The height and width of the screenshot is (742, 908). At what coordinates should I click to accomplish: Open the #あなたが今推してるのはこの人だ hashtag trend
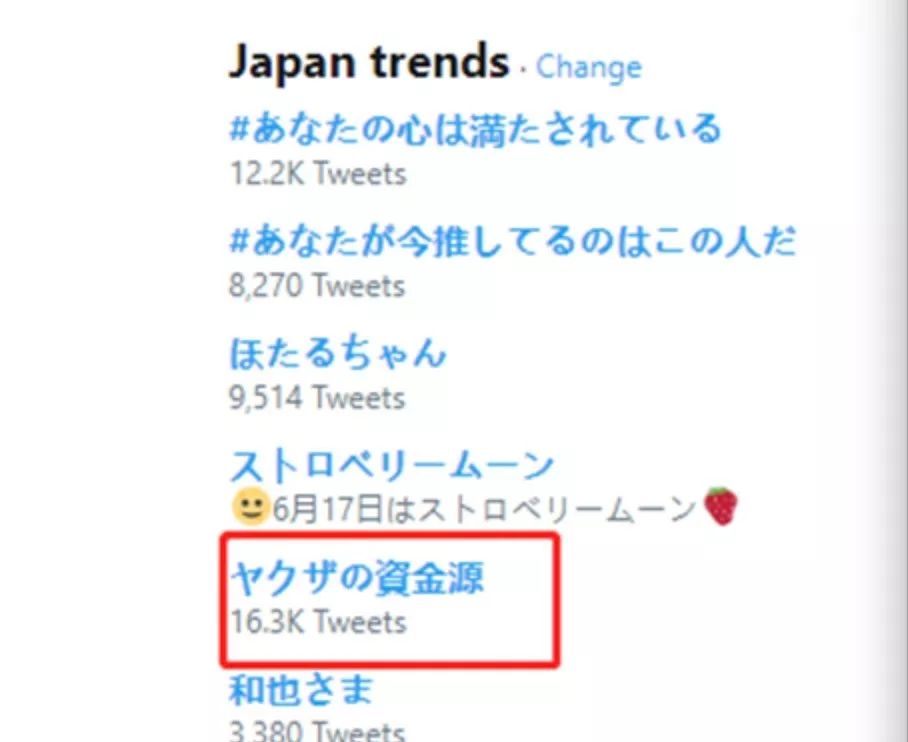coord(512,242)
